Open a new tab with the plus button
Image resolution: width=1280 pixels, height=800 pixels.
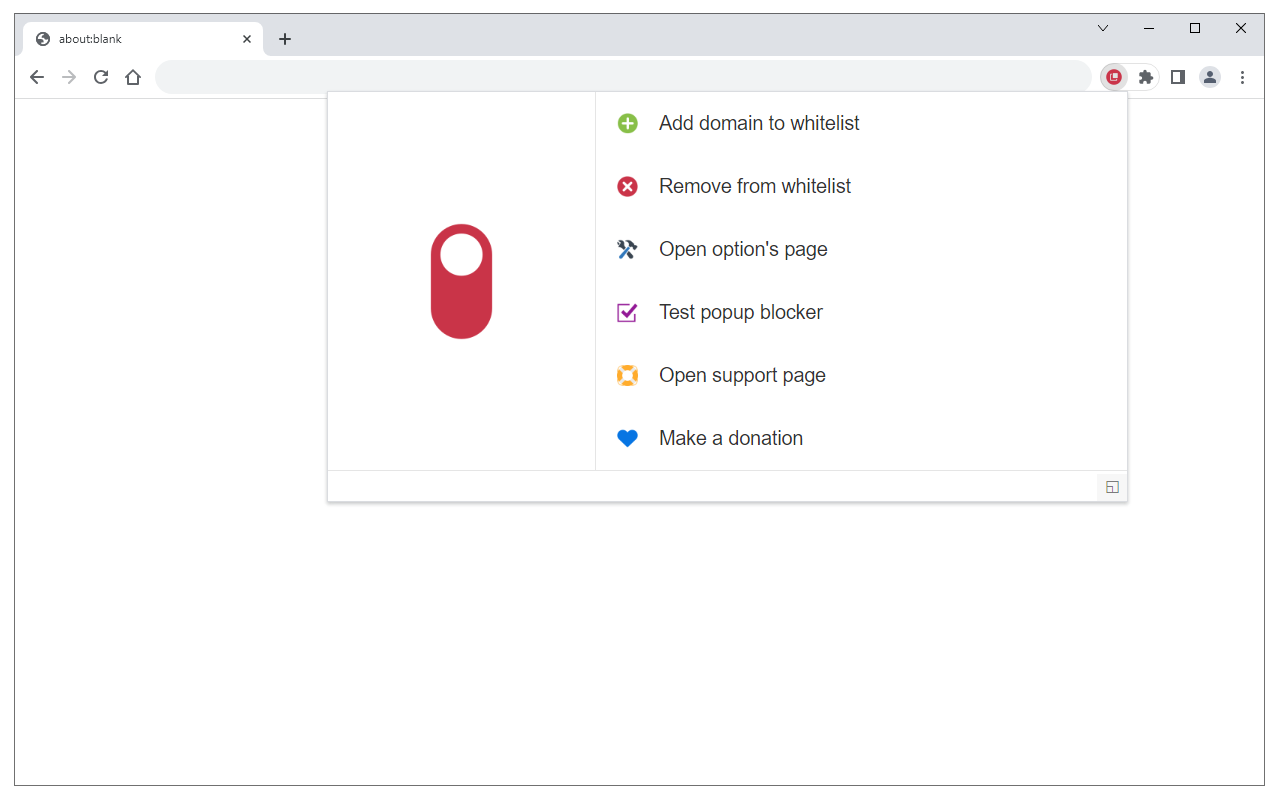[285, 38]
